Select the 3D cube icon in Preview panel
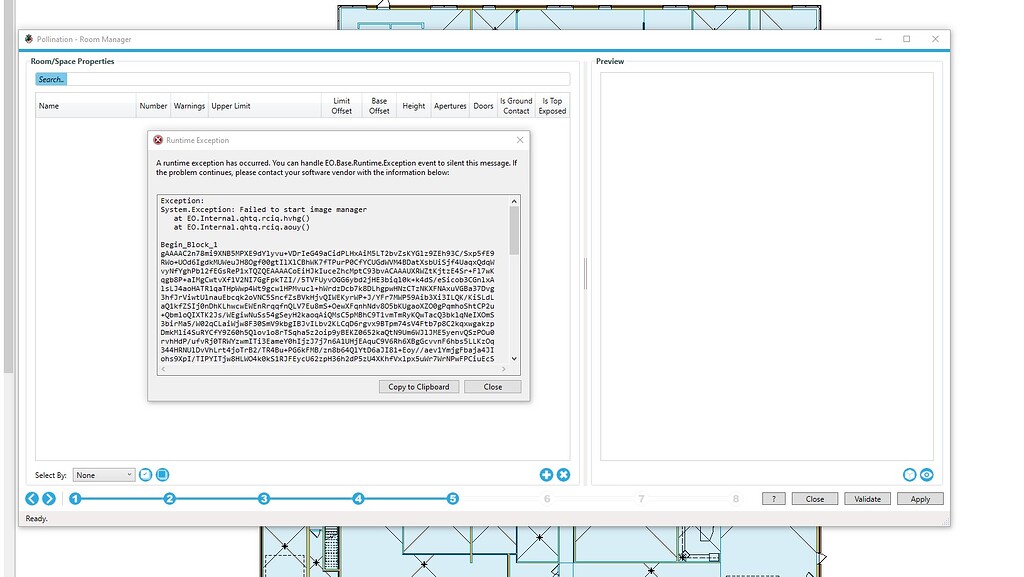Image resolution: width=1024 pixels, height=577 pixels. pyautogui.click(x=909, y=474)
